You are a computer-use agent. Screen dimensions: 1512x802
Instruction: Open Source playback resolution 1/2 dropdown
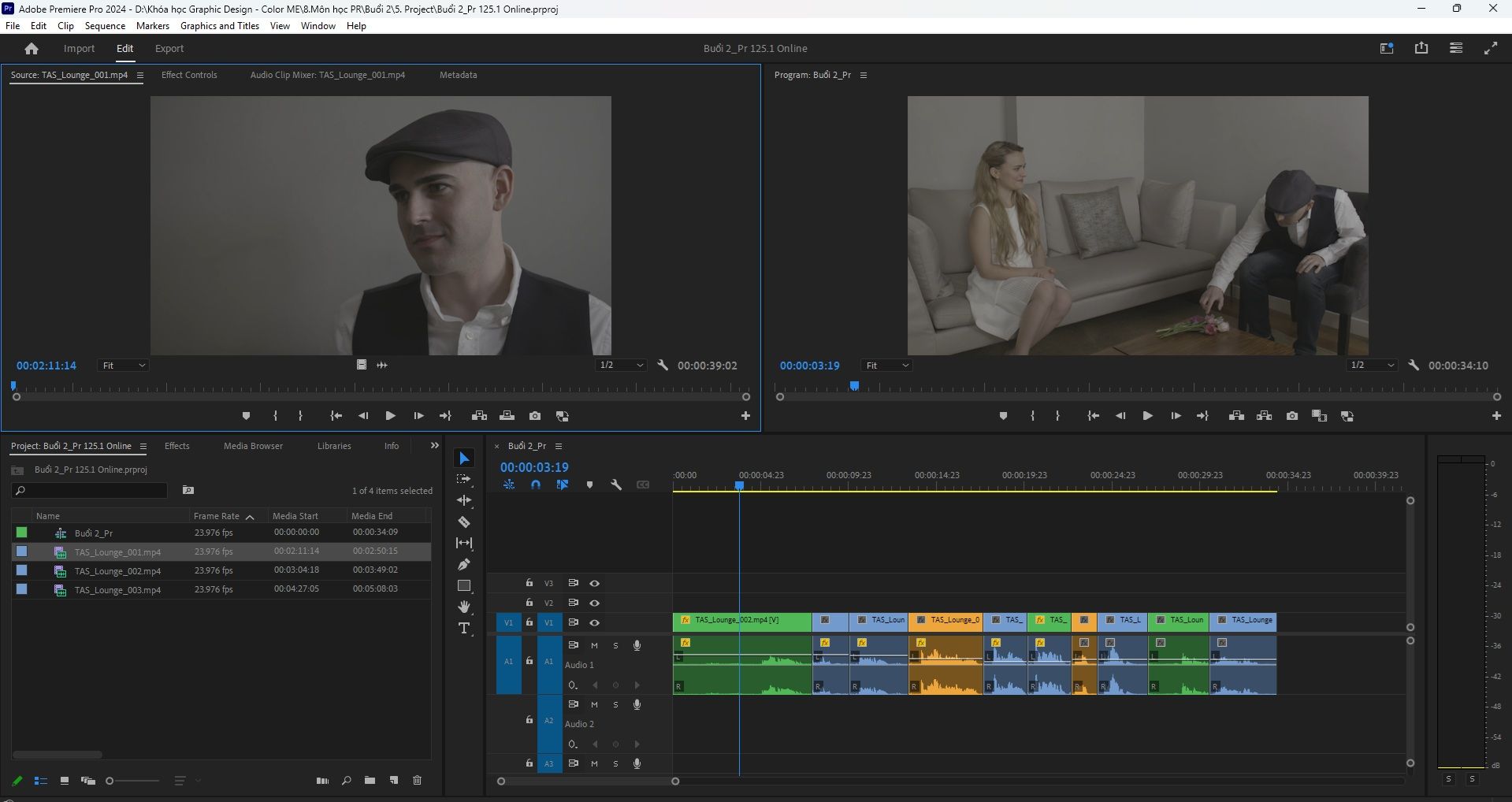click(621, 366)
